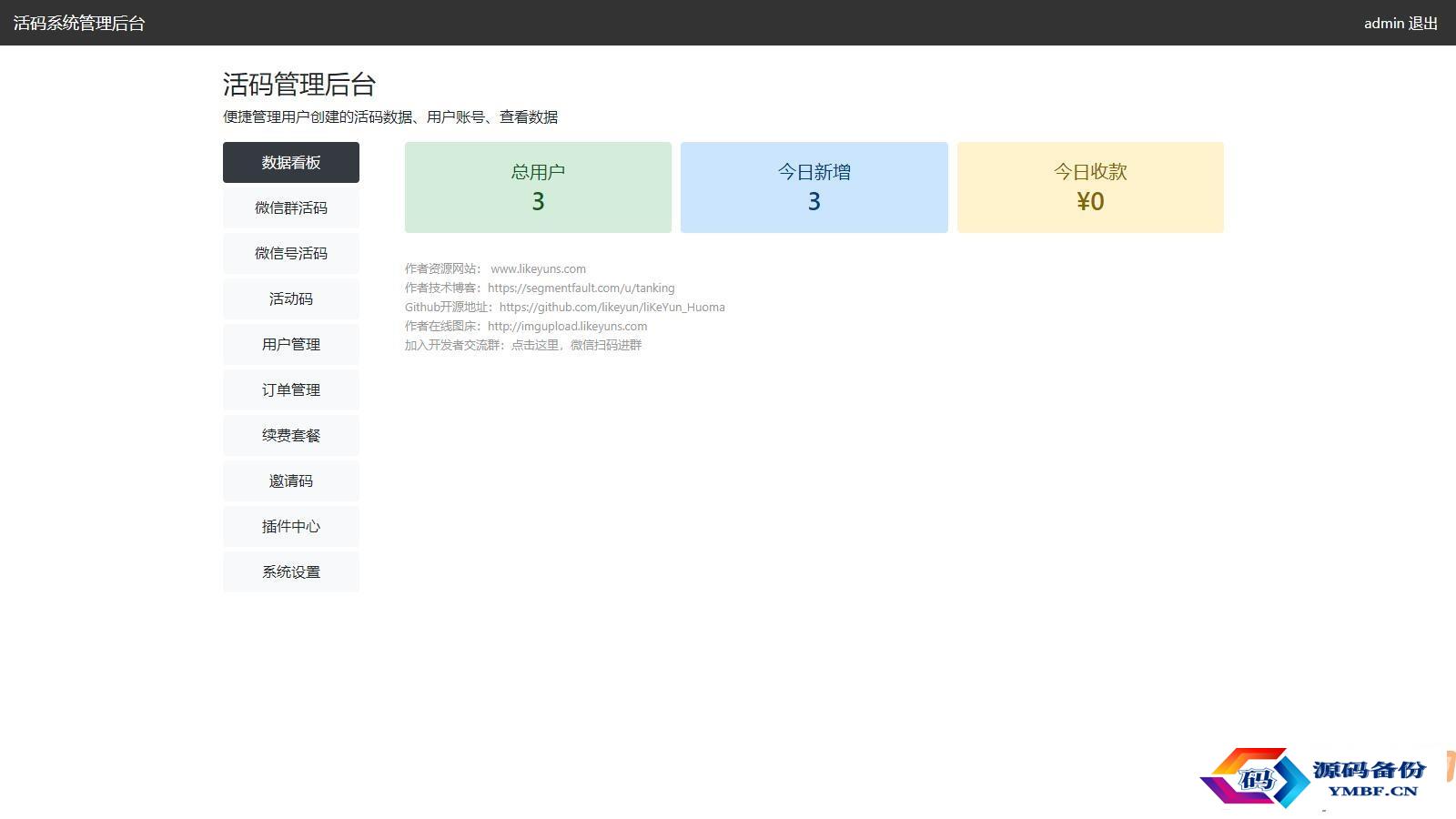This screenshot has width=1456, height=819.
Task: Click the 活码系统管理后台 header title
Action: 79,24
